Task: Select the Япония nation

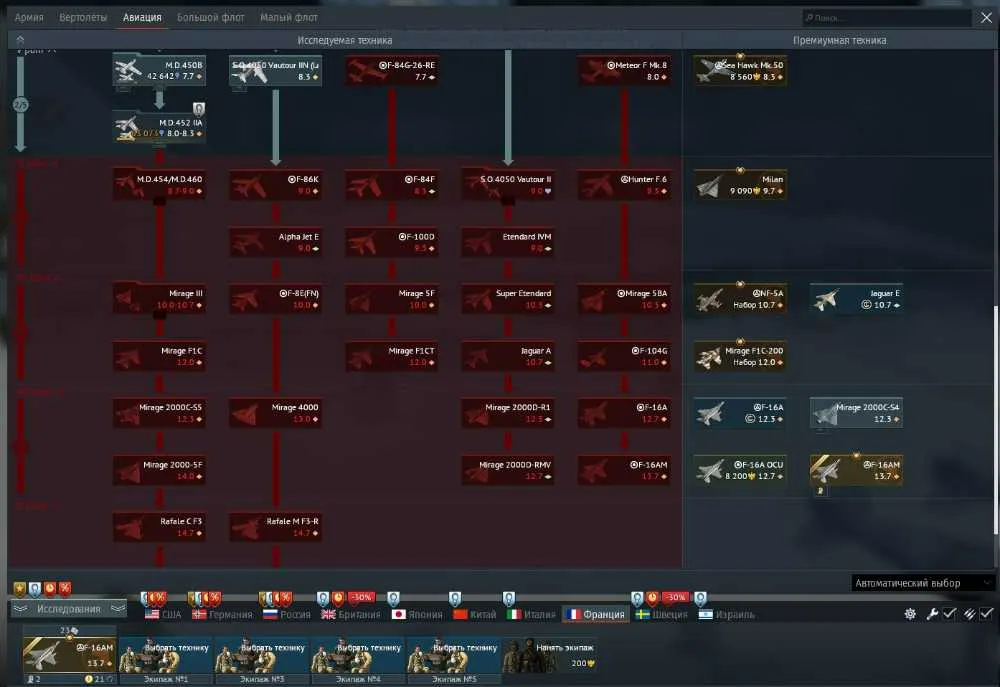Action: [x=417, y=614]
